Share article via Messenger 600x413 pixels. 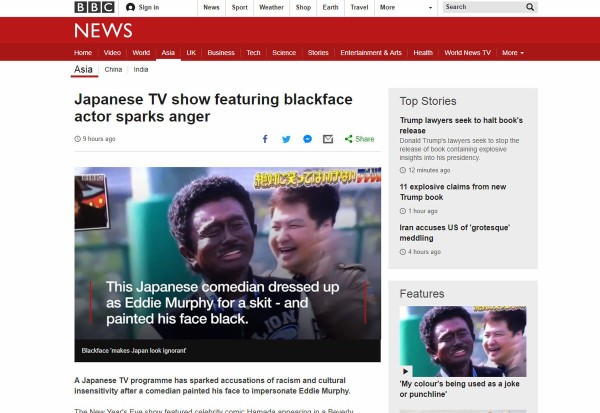[x=307, y=139]
